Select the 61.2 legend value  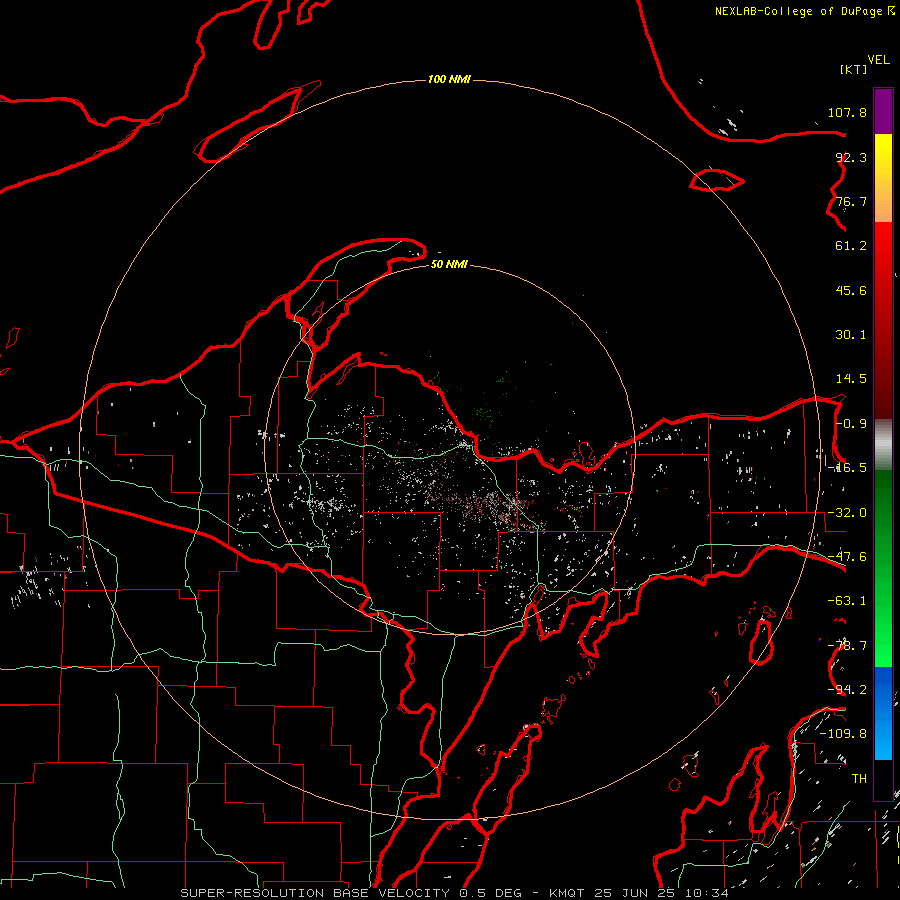(851, 246)
